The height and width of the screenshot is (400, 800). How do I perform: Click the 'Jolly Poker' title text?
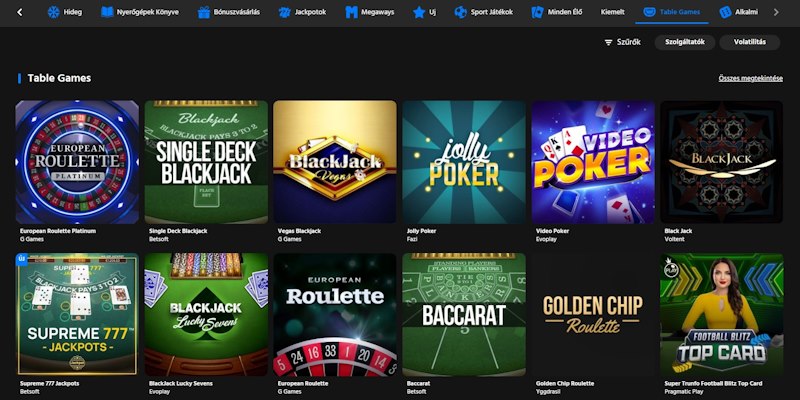click(x=421, y=231)
